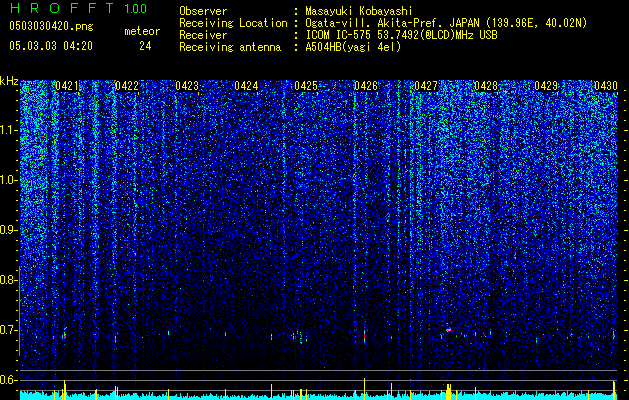
Task: Click the meteor count 24
Action: (x=145, y=46)
